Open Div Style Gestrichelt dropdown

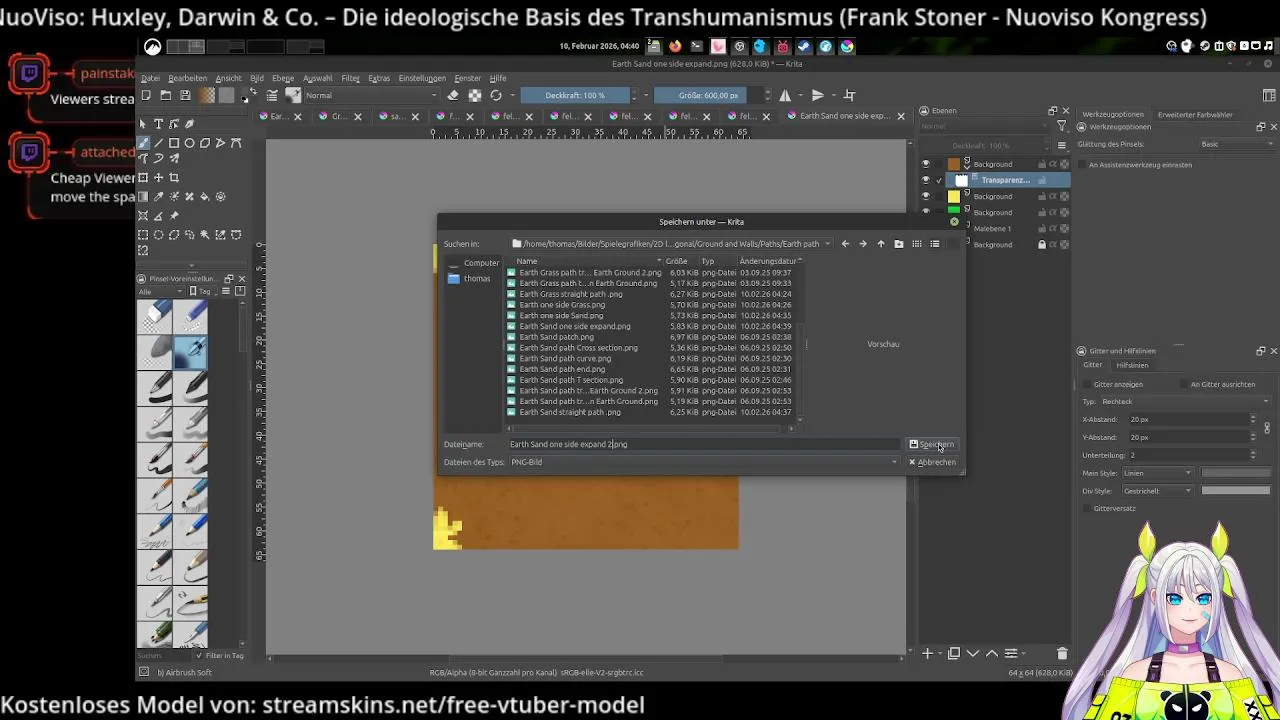click(x=1157, y=491)
